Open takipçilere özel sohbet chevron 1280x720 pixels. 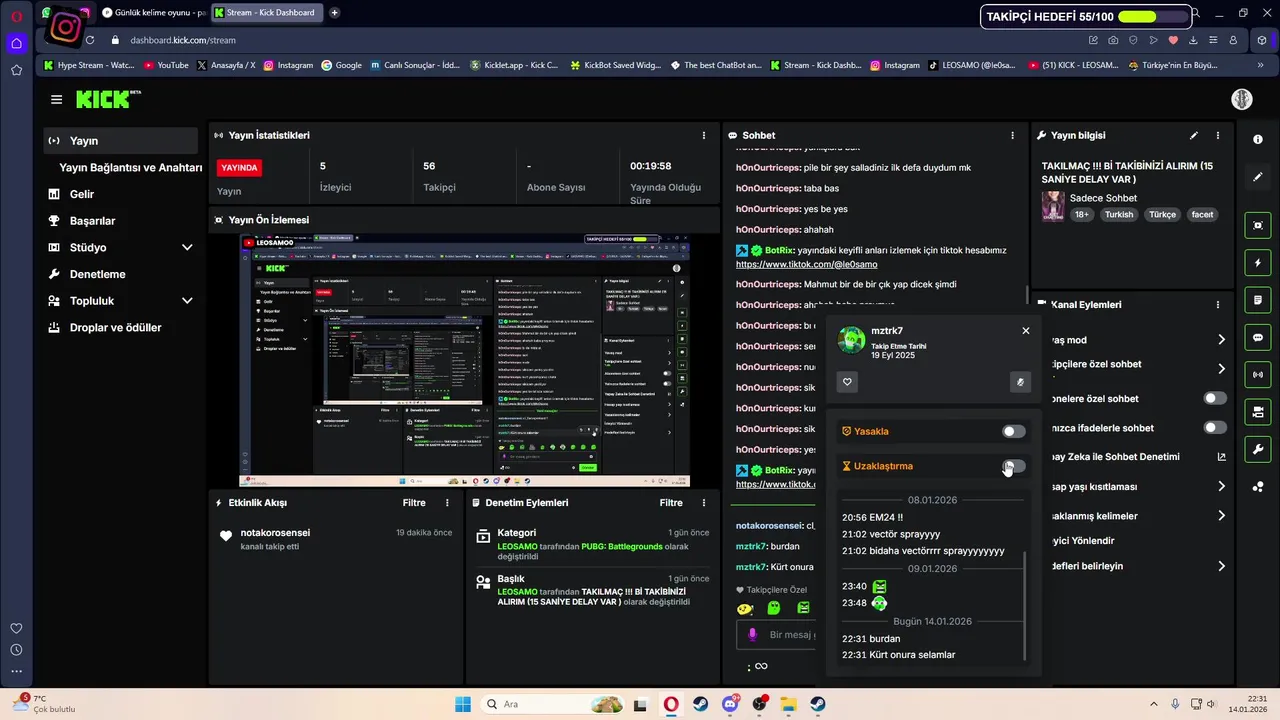[x=1221, y=369]
